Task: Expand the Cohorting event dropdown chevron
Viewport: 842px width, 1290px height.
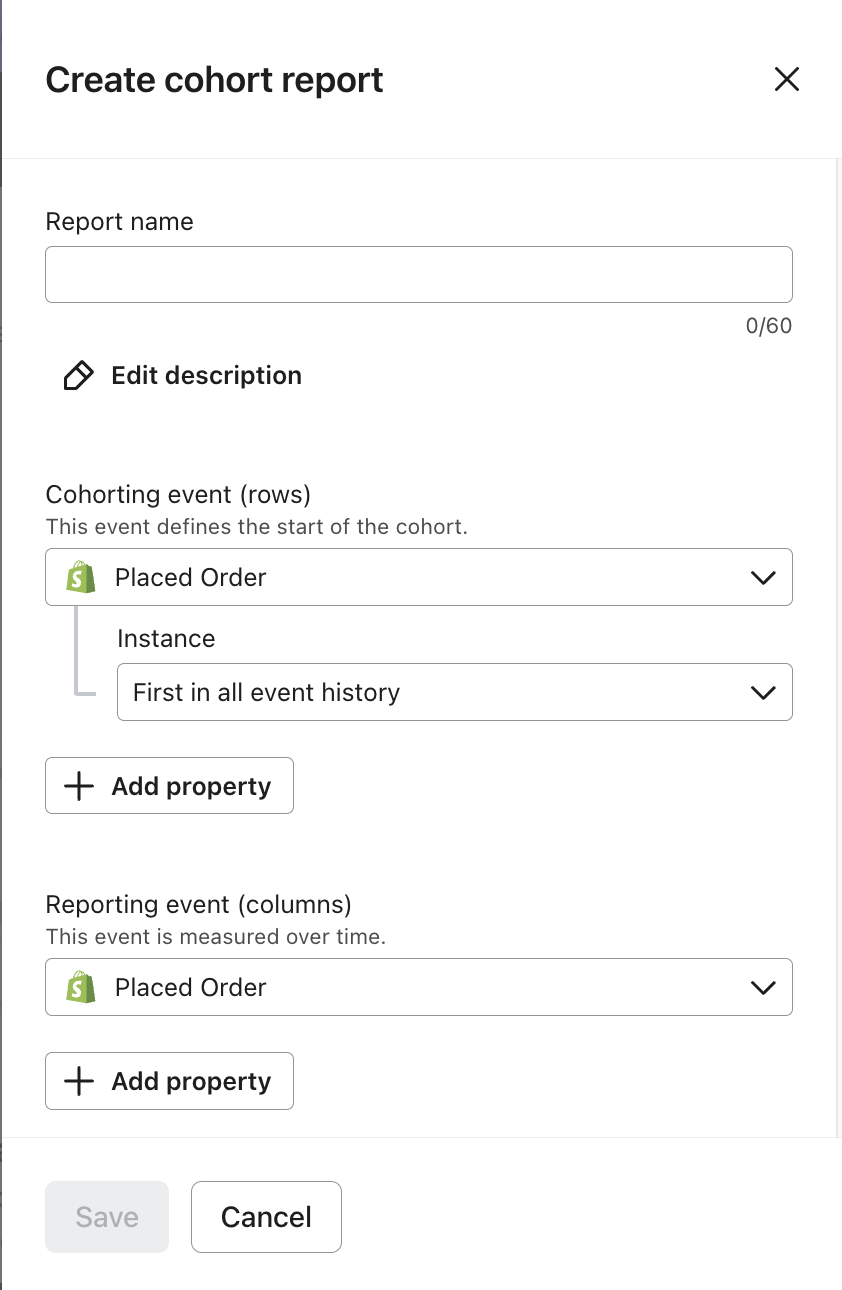Action: tap(763, 578)
